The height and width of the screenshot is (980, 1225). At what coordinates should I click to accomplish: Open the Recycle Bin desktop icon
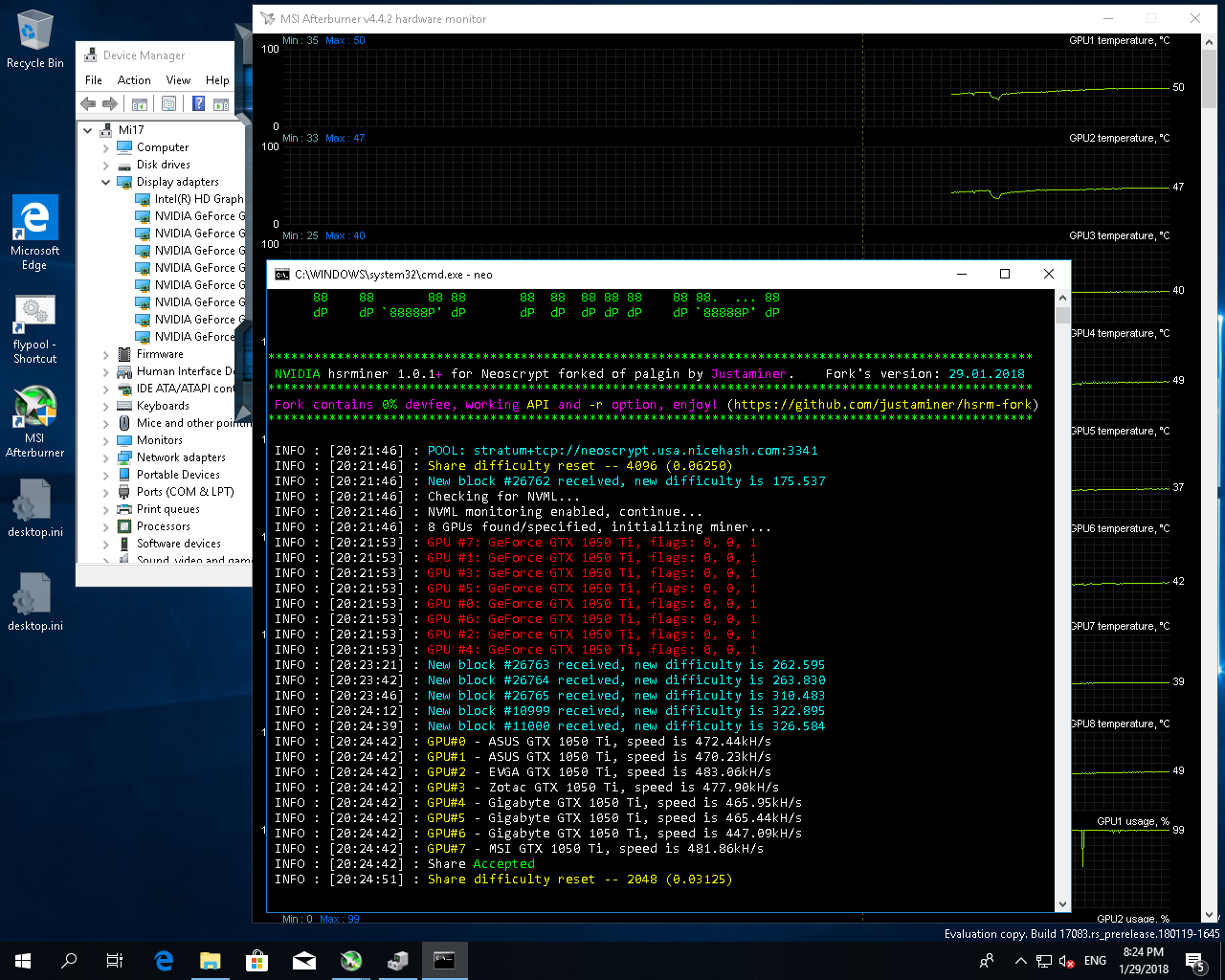pyautogui.click(x=34, y=39)
